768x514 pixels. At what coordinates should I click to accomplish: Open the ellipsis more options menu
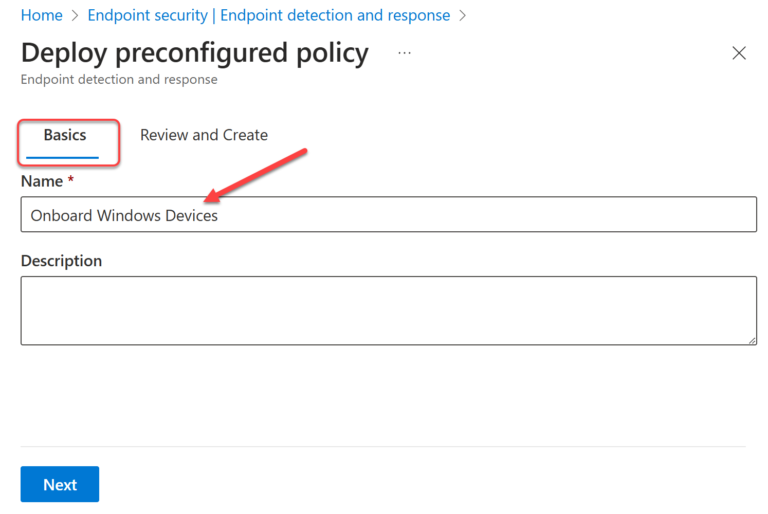click(x=404, y=52)
